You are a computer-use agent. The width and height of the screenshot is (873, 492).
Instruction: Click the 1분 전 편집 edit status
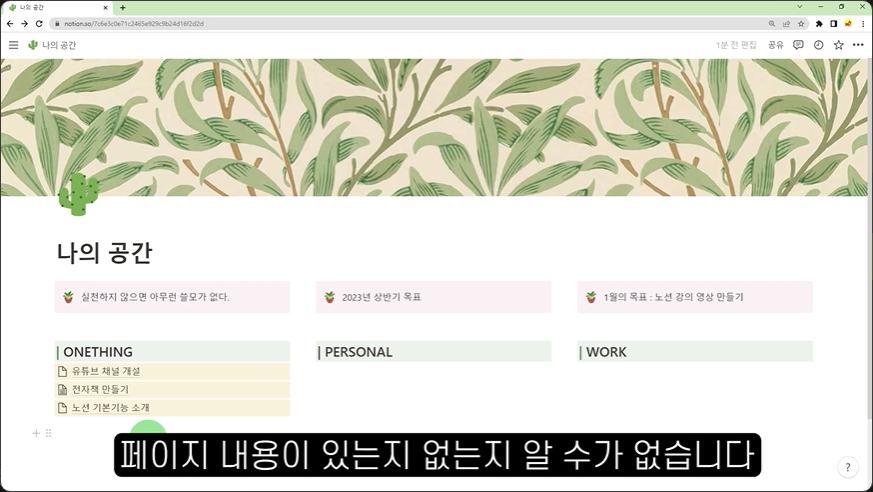736,45
